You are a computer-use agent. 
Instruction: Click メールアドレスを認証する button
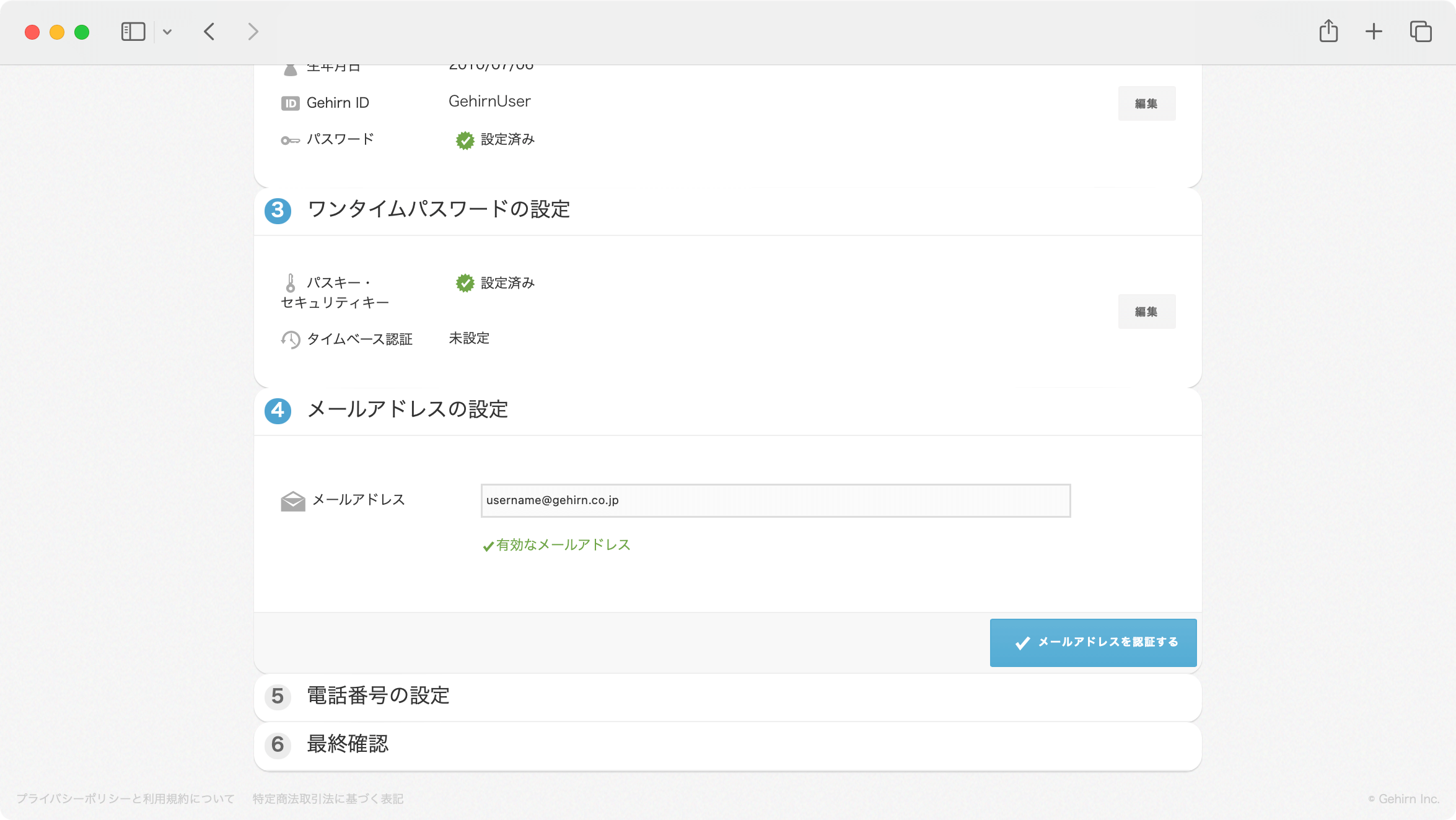click(1093, 643)
